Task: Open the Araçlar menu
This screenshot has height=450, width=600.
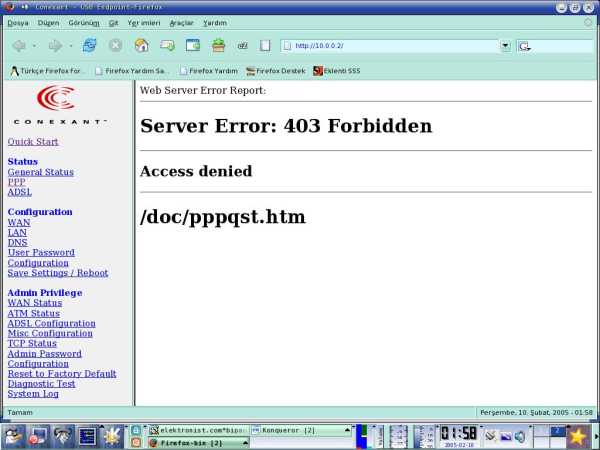Action: 180,22
